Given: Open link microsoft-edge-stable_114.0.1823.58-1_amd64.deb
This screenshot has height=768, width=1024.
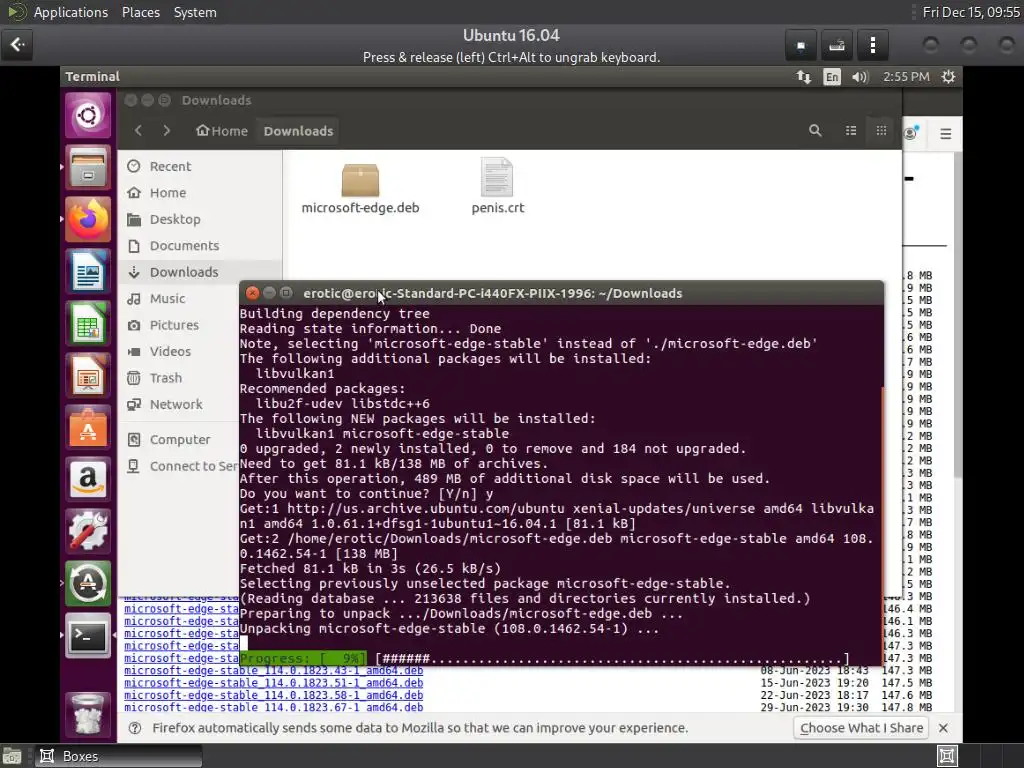Looking at the screenshot, I should (274, 696).
